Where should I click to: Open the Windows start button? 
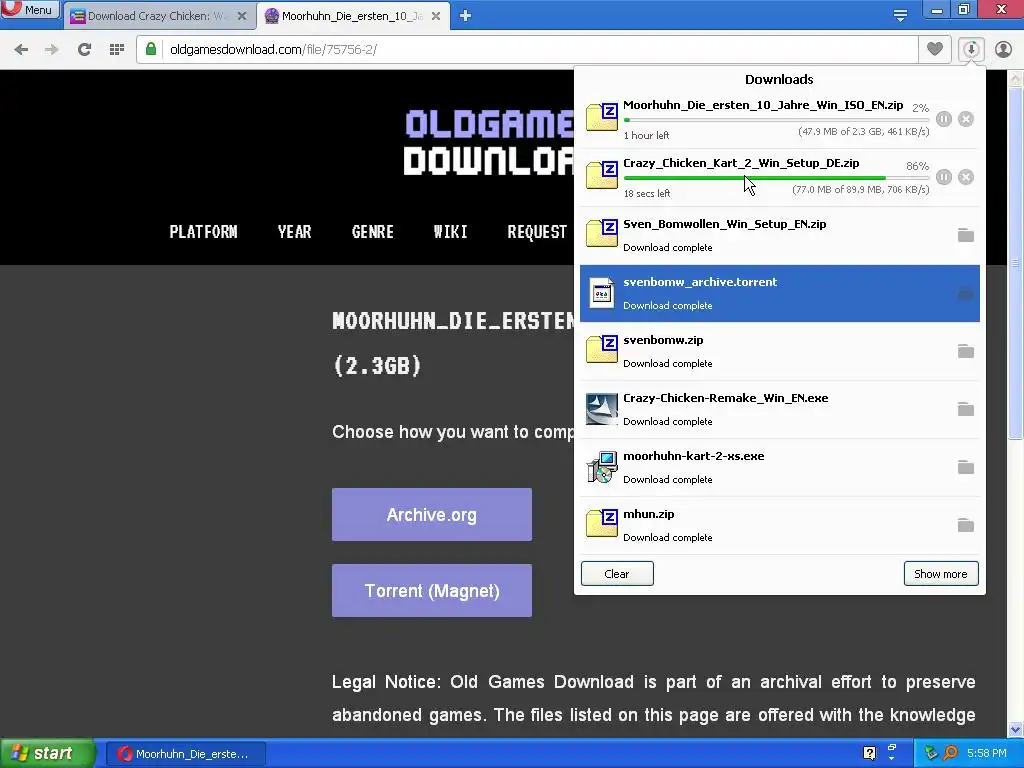[46, 753]
